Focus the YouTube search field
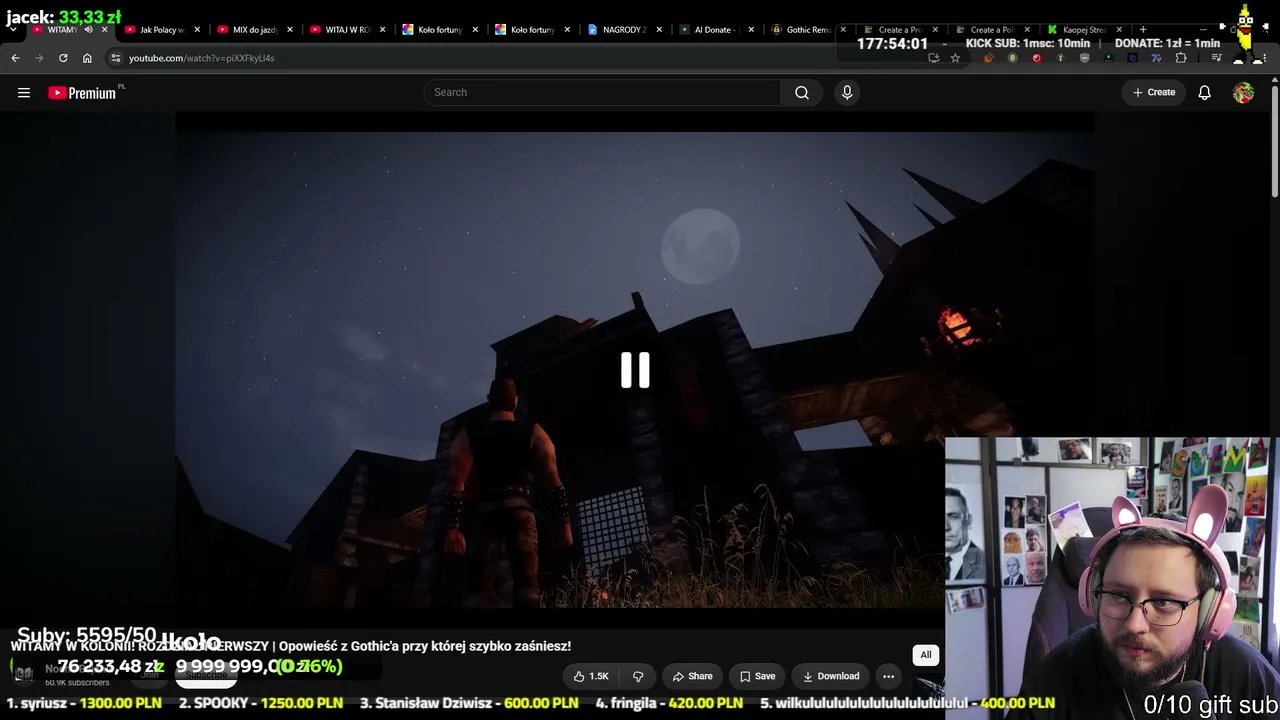This screenshot has width=1280, height=720. (x=602, y=93)
